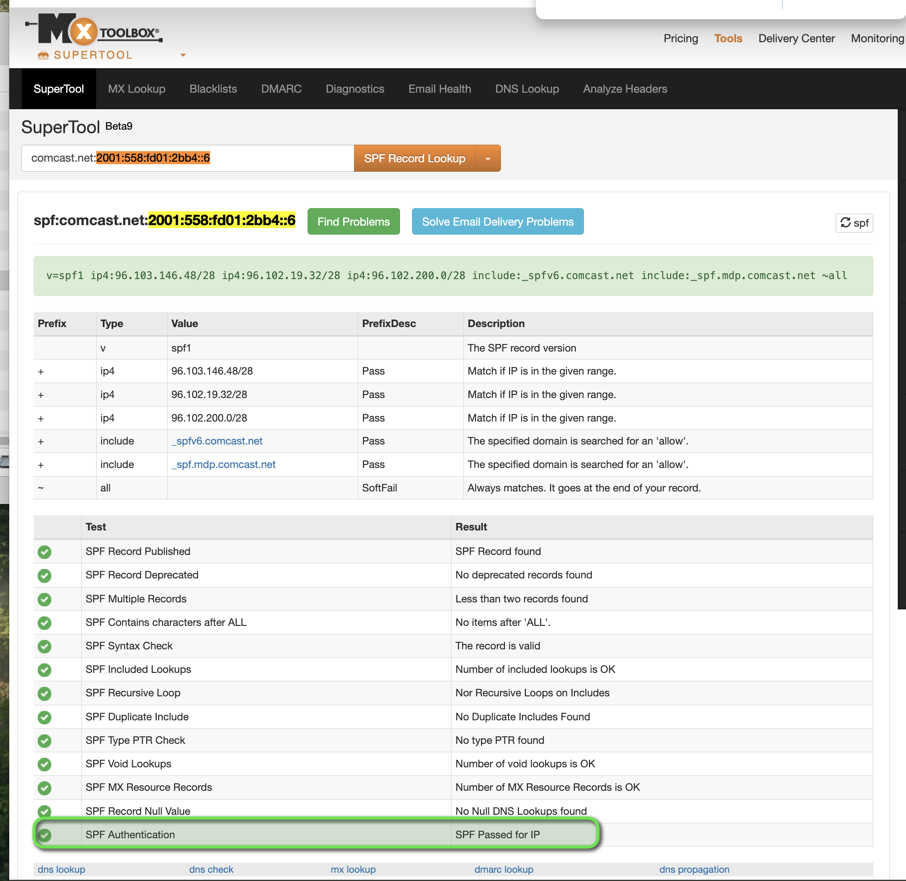
Task: Select the Analyze Headers tab
Action: pos(624,89)
